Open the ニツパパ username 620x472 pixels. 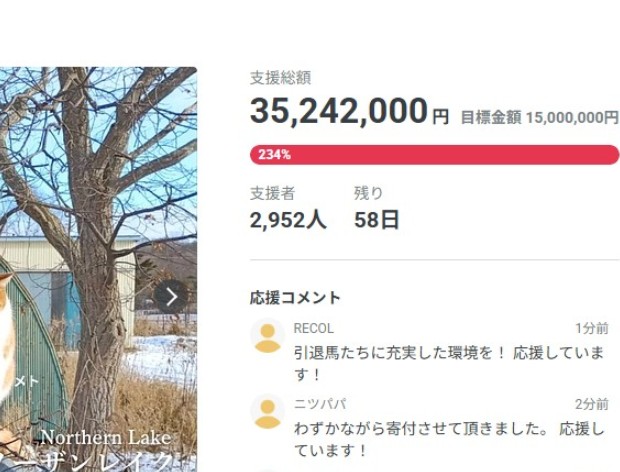320,404
